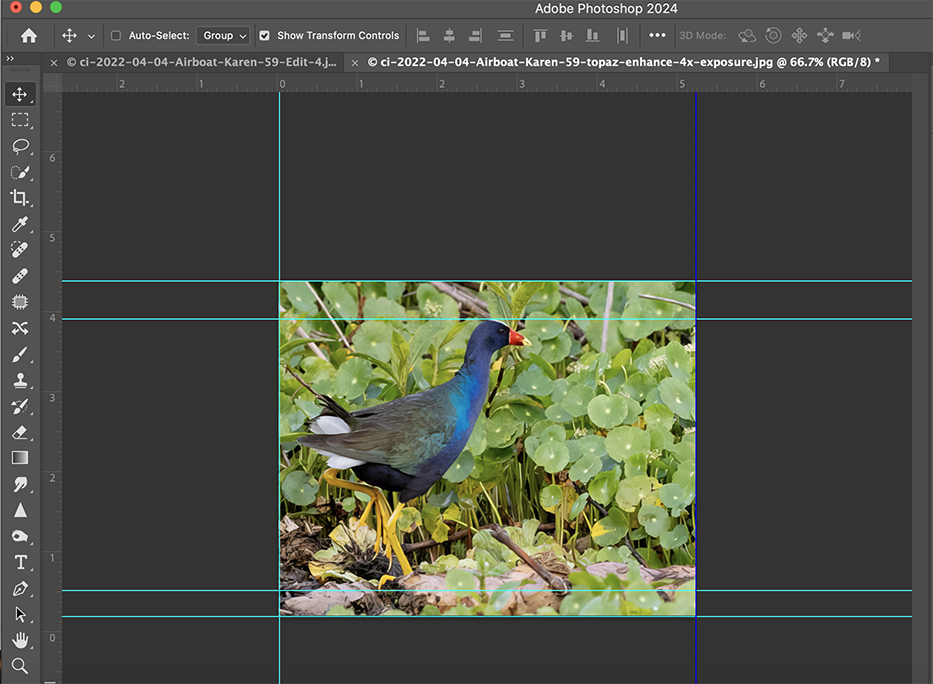Enable the Auto-Select checkbox

(x=116, y=36)
